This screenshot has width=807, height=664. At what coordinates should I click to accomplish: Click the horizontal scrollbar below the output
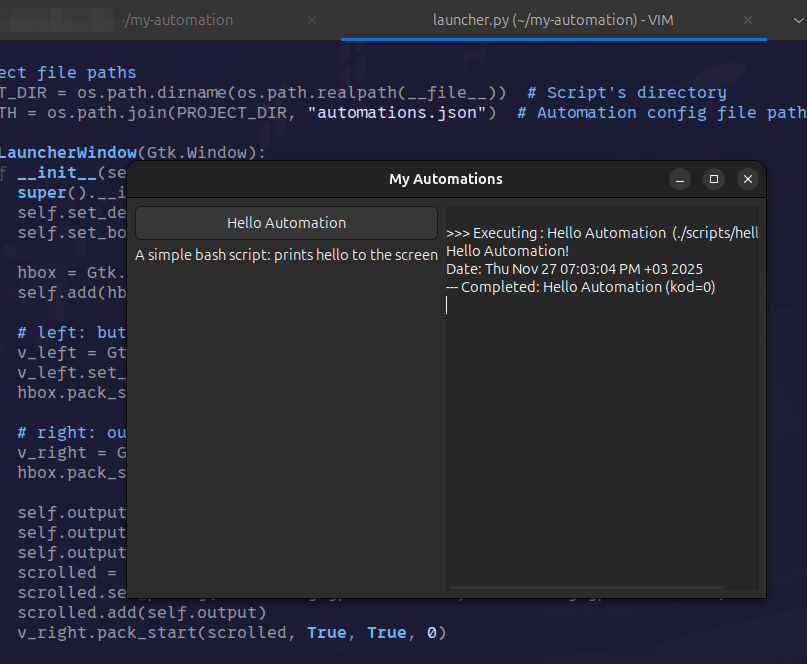(585, 589)
